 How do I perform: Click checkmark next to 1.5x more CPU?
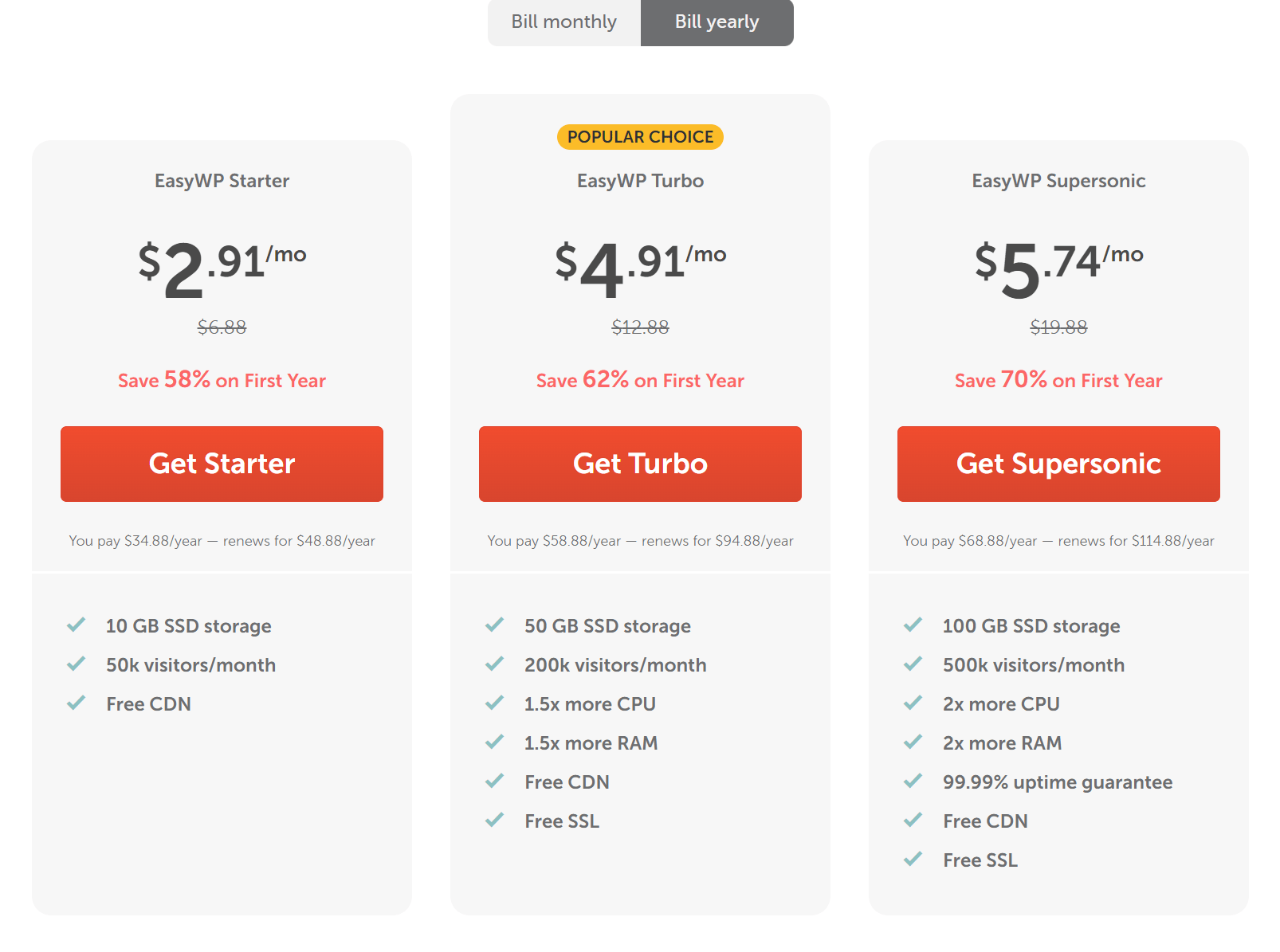pyautogui.click(x=495, y=703)
